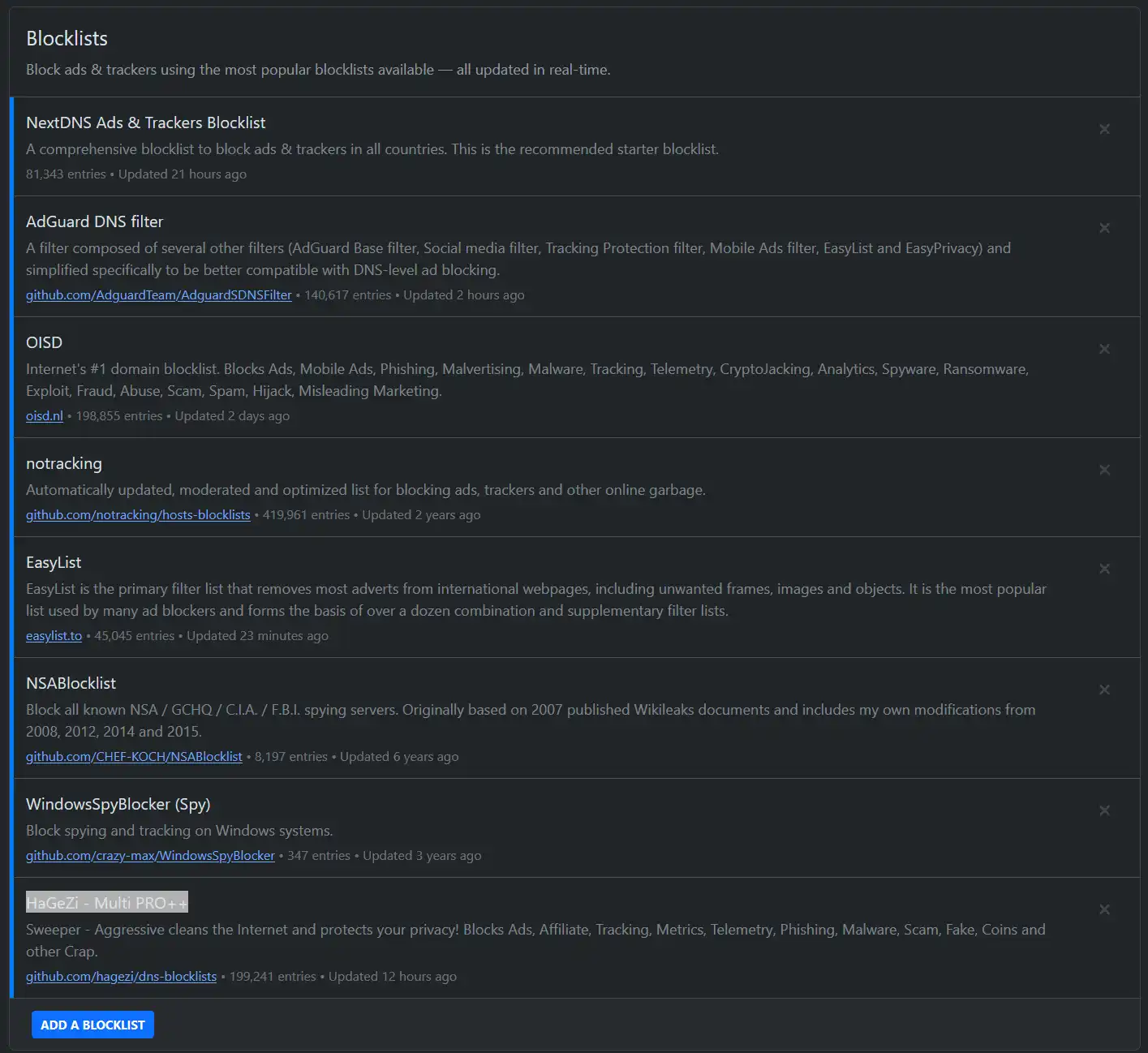Click the 'A comprehensive blocklist to block ads' description

pyautogui.click(x=372, y=149)
